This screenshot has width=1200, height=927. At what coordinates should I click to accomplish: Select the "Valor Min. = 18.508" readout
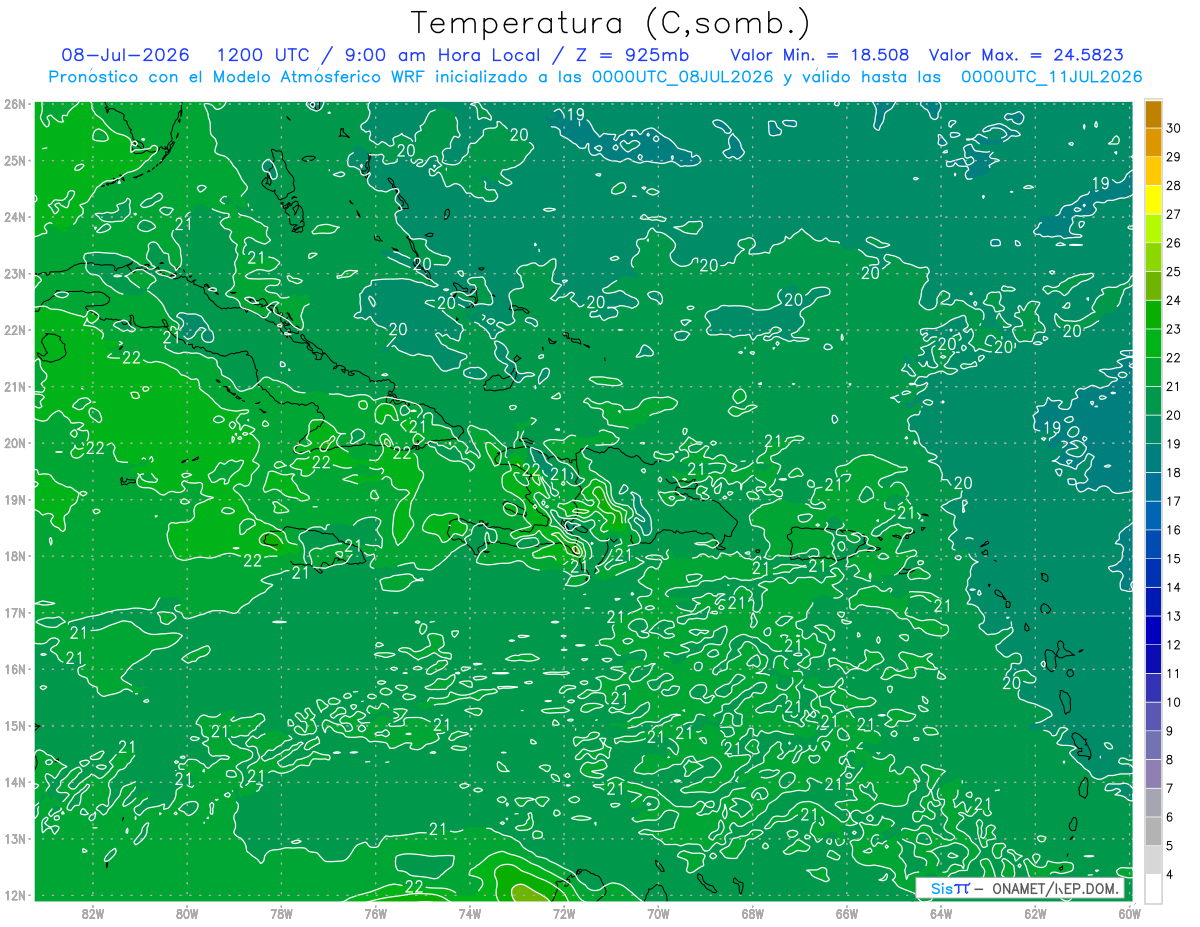820,55
